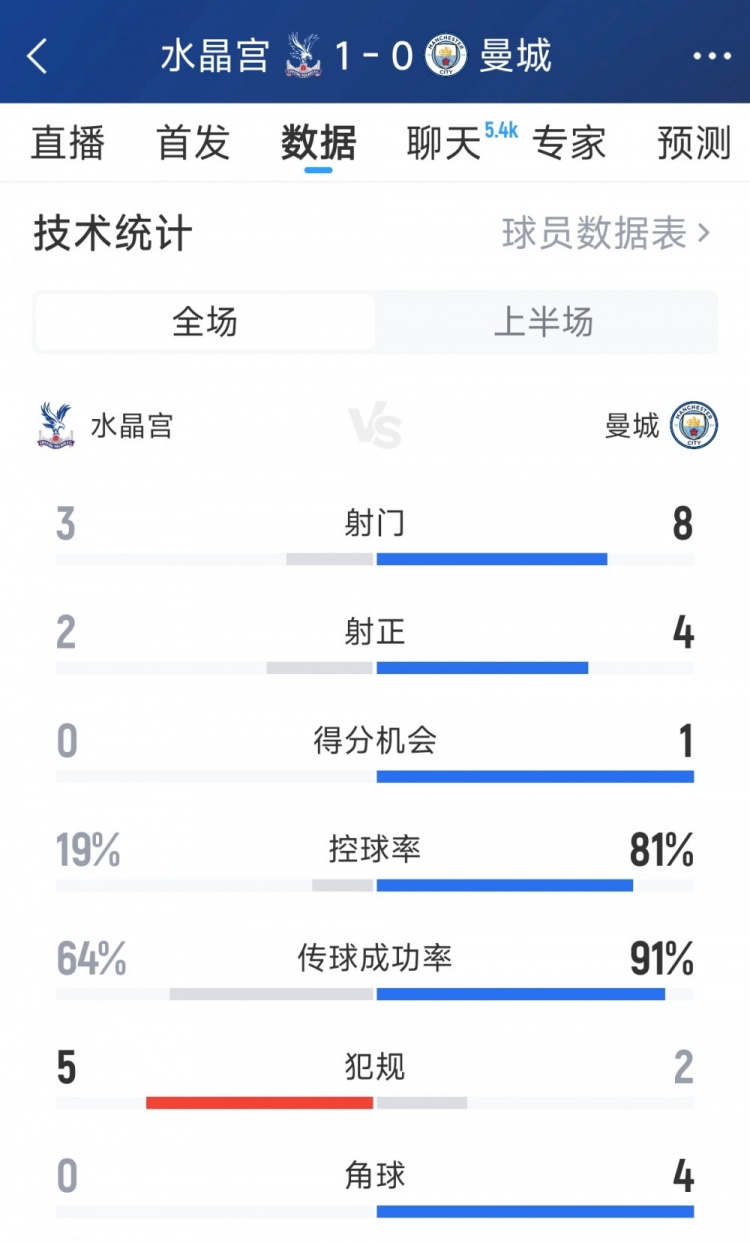Image resolution: width=750 pixels, height=1243 pixels.
Task: Select the 数据 tab
Action: click(x=318, y=143)
